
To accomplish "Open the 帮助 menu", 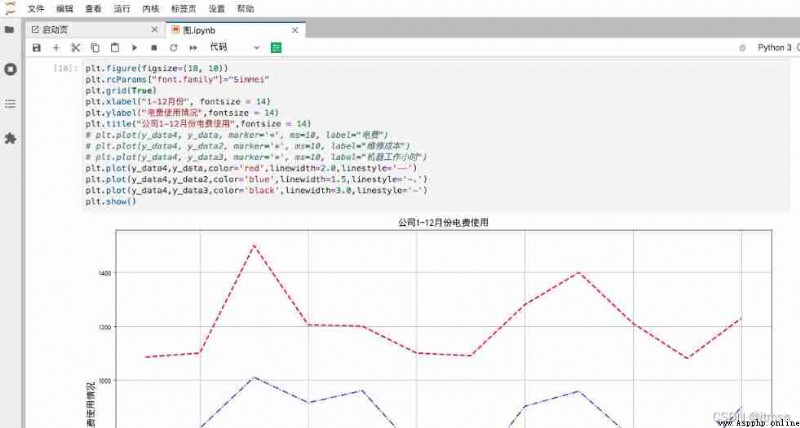I will 245,9.
